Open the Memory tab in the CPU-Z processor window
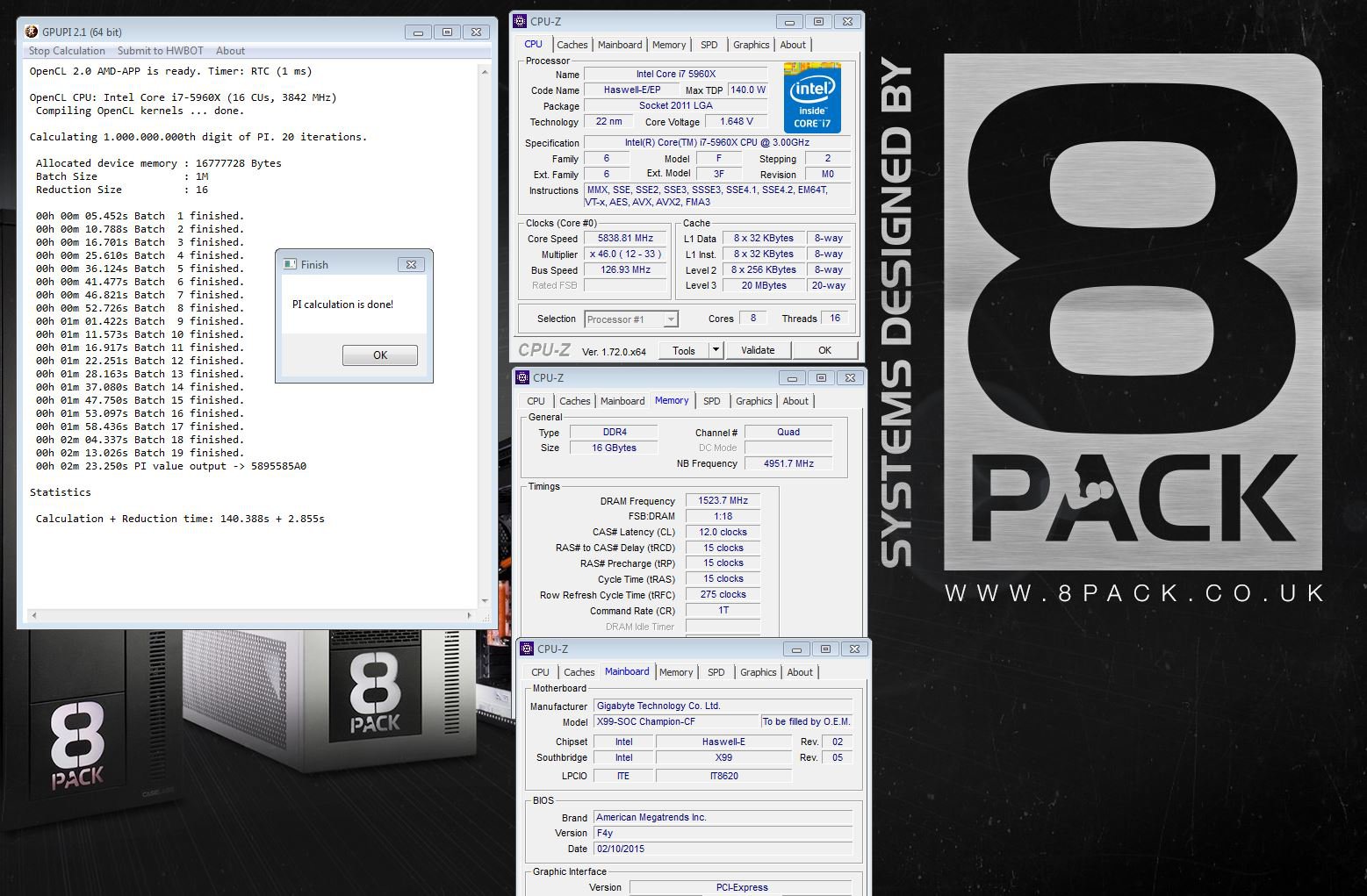The height and width of the screenshot is (896, 1367). [x=669, y=45]
